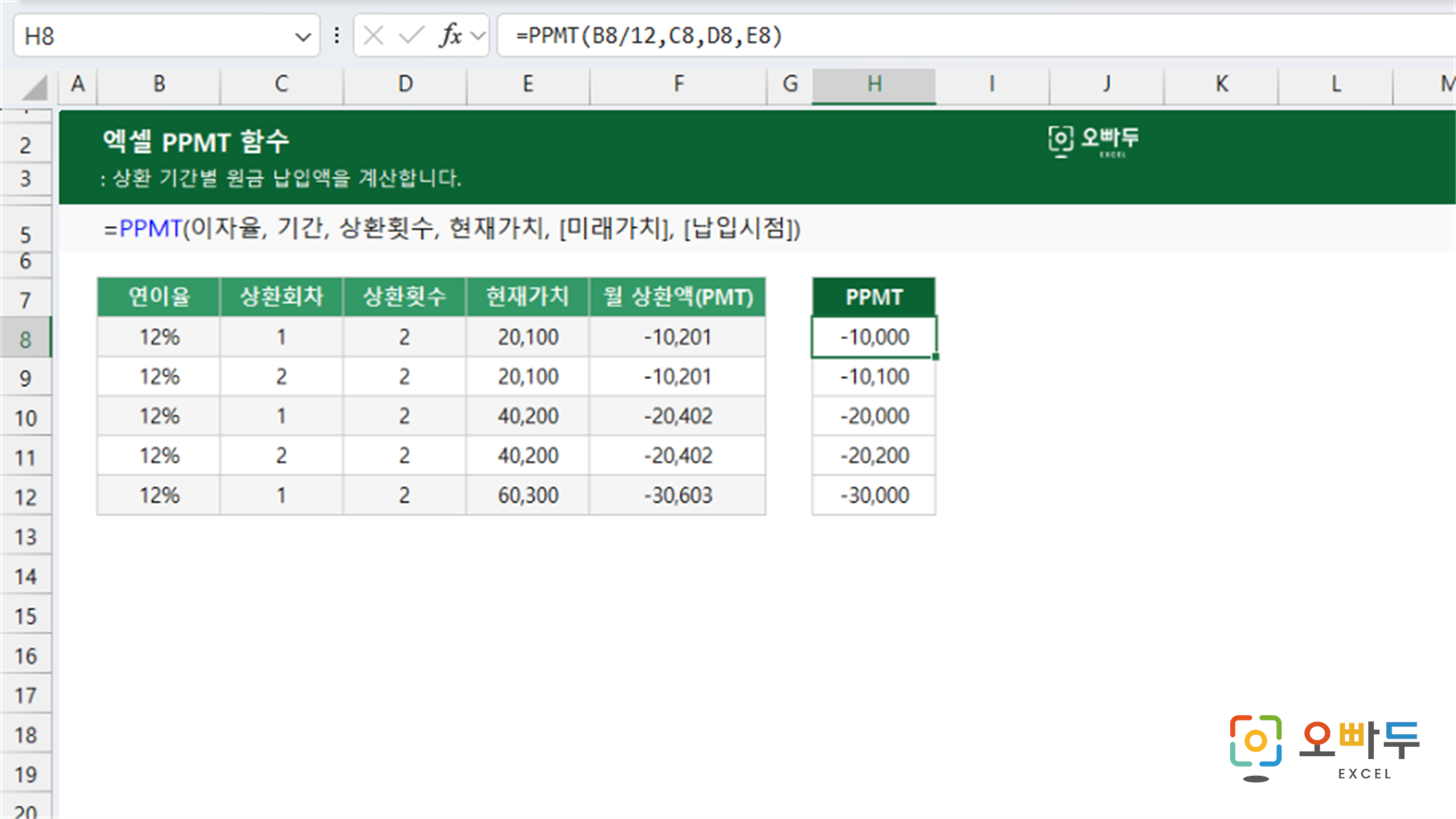The height and width of the screenshot is (819, 1456).
Task: Select 20,100 cell in row 9
Action: [528, 376]
